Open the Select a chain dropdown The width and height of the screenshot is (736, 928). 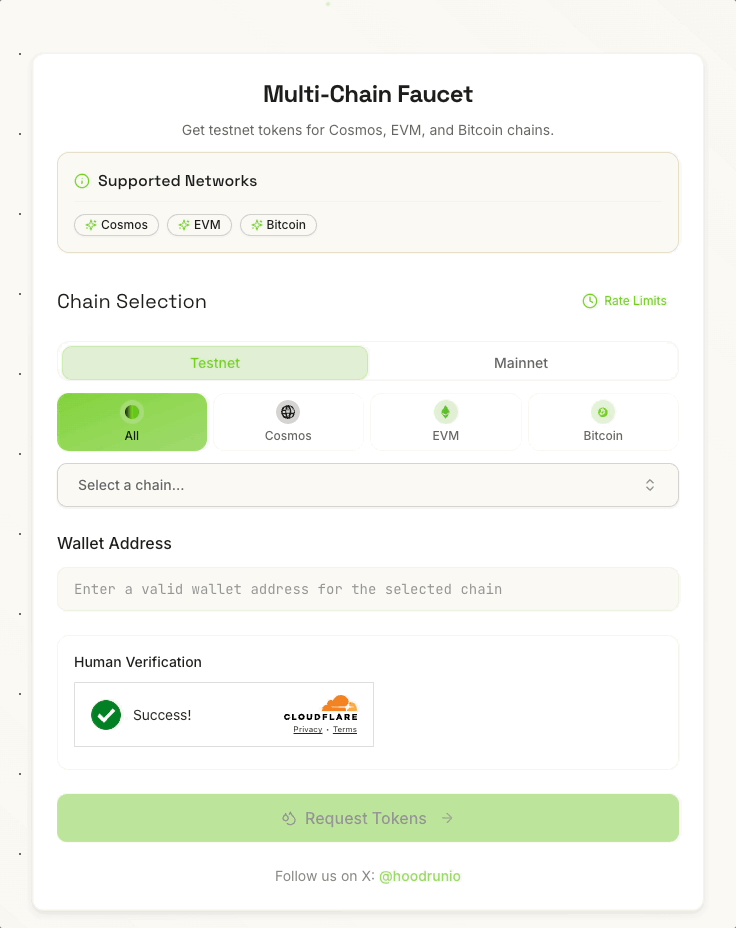[367, 484]
